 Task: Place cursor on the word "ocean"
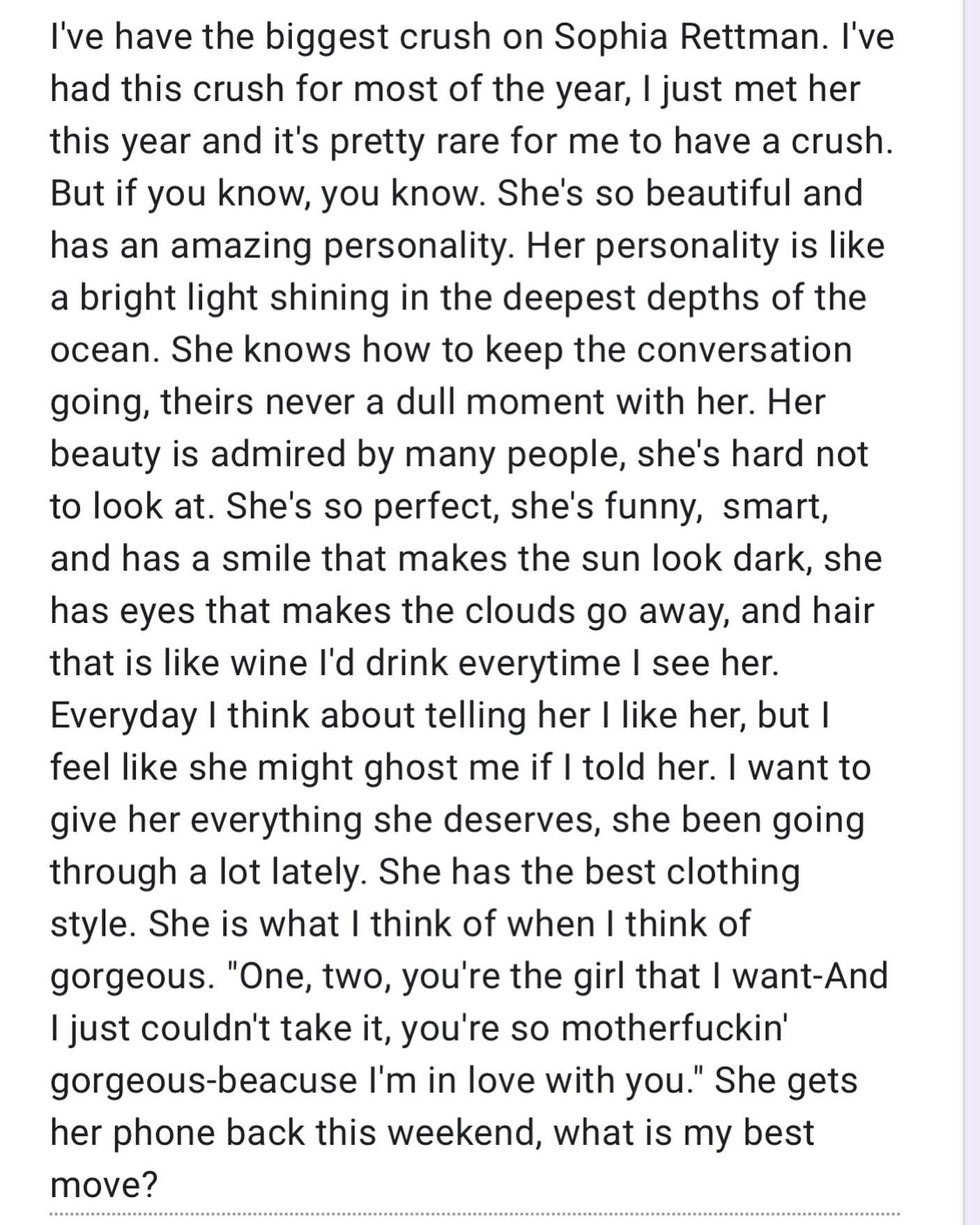pos(100,349)
